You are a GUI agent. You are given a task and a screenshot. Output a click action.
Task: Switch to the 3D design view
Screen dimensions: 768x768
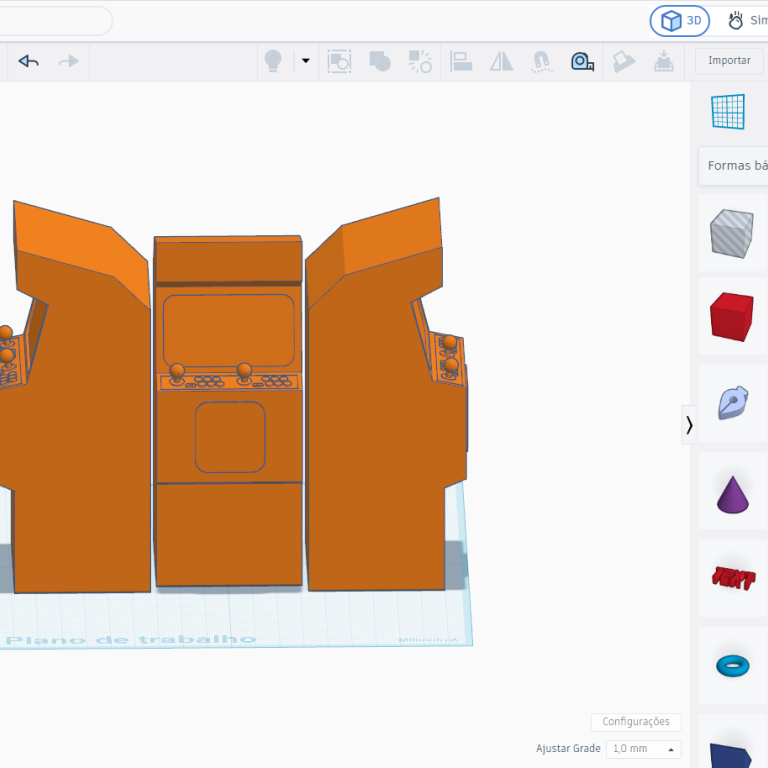[x=680, y=21]
